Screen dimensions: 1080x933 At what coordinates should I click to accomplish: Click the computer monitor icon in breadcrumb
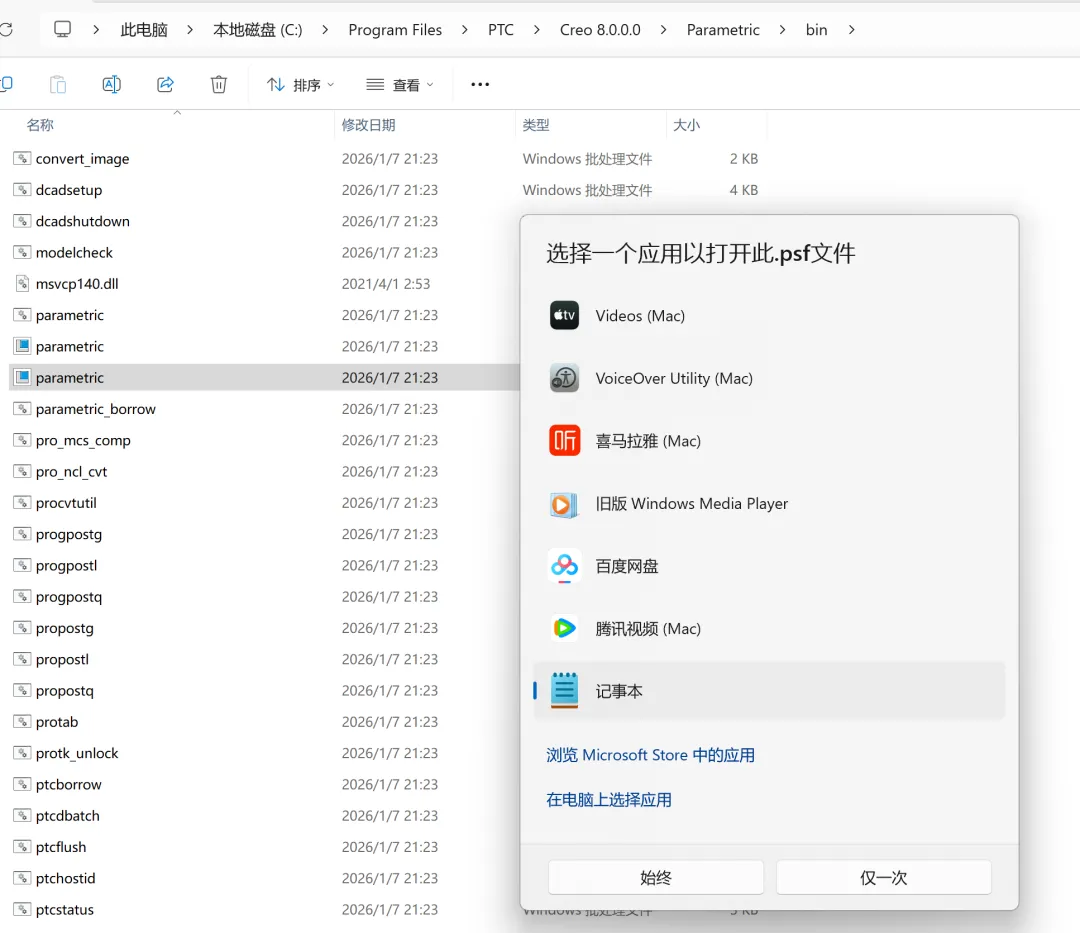pyautogui.click(x=63, y=30)
